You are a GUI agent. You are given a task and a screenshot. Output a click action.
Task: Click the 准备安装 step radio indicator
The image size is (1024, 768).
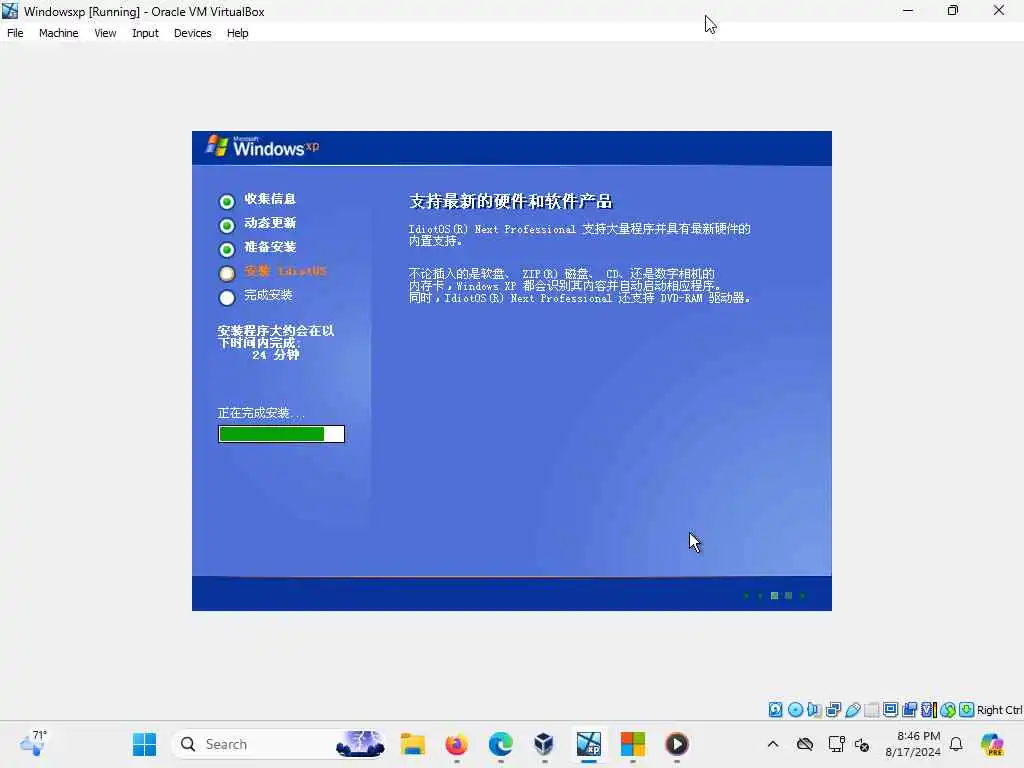coord(227,249)
